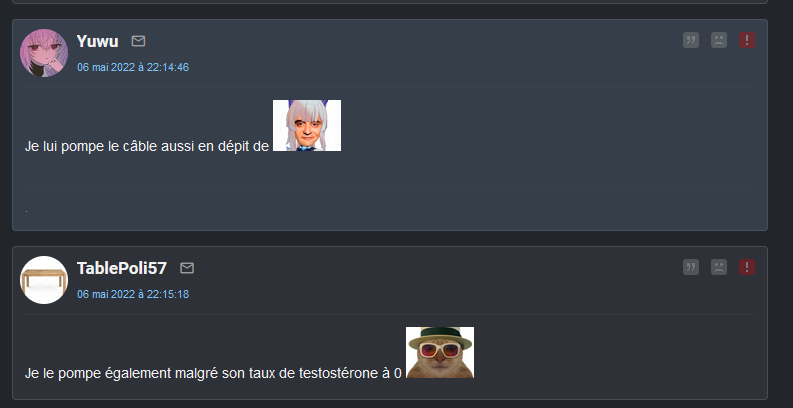Click the text 'Je lui pompe le câble aussi'
793x408 pixels.
(108, 147)
